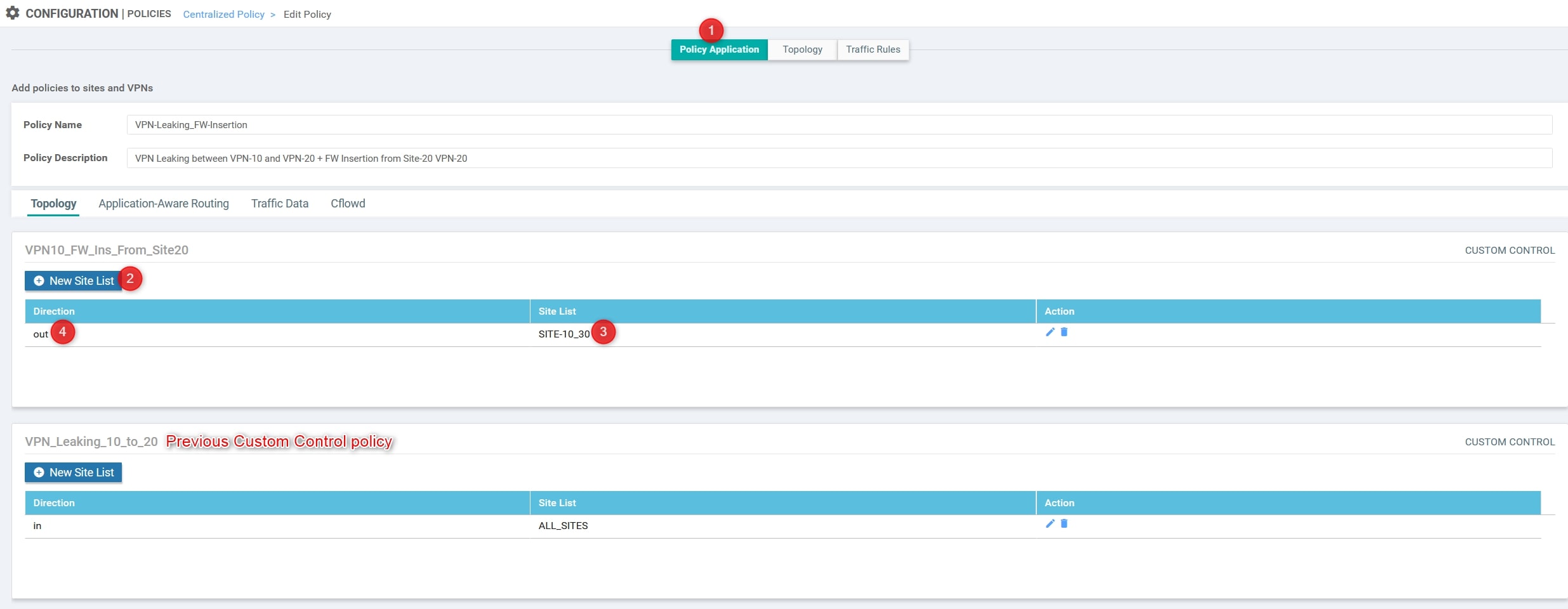Add New Site List to VPN10_FW_Ins_From_Site20

[74, 281]
